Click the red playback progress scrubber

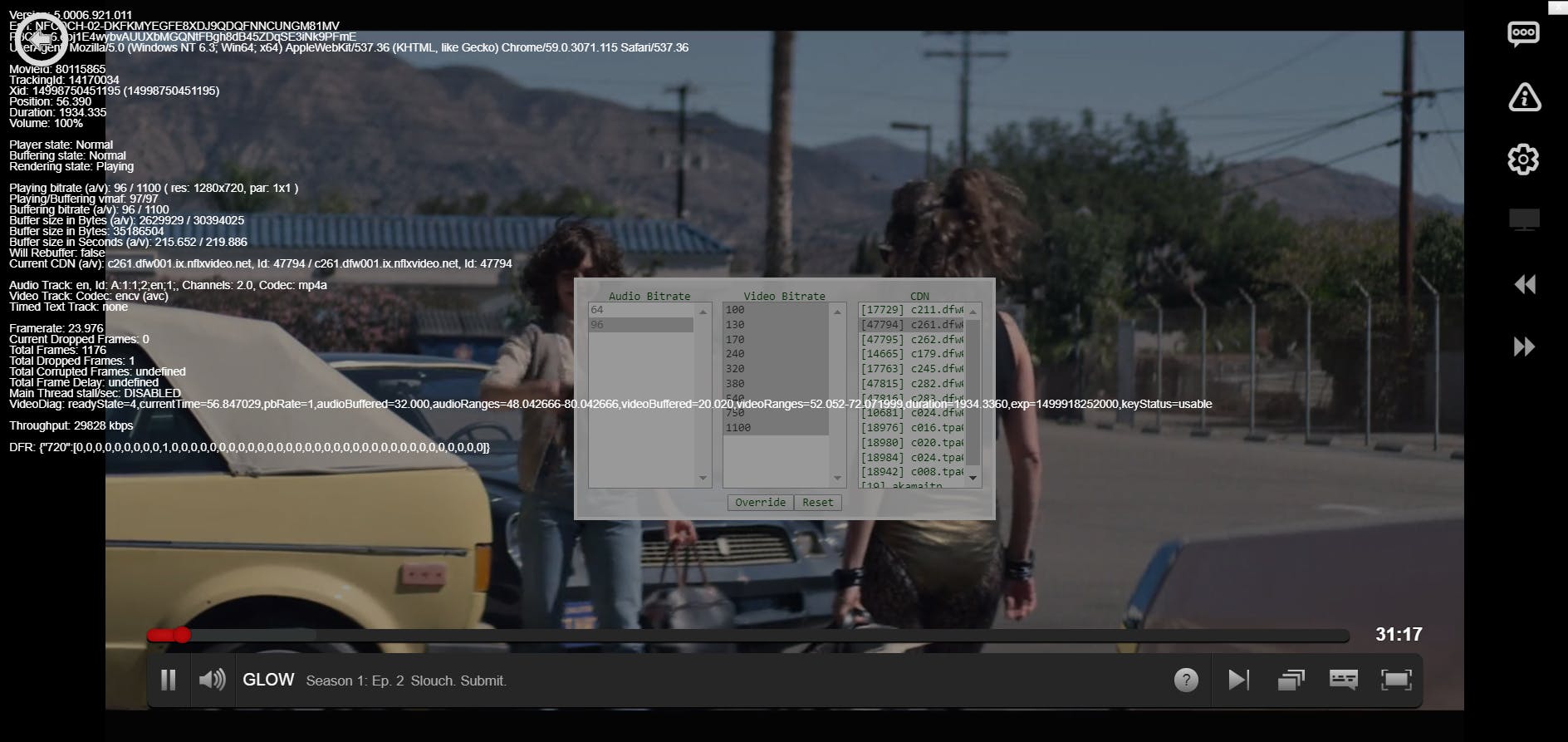click(182, 636)
